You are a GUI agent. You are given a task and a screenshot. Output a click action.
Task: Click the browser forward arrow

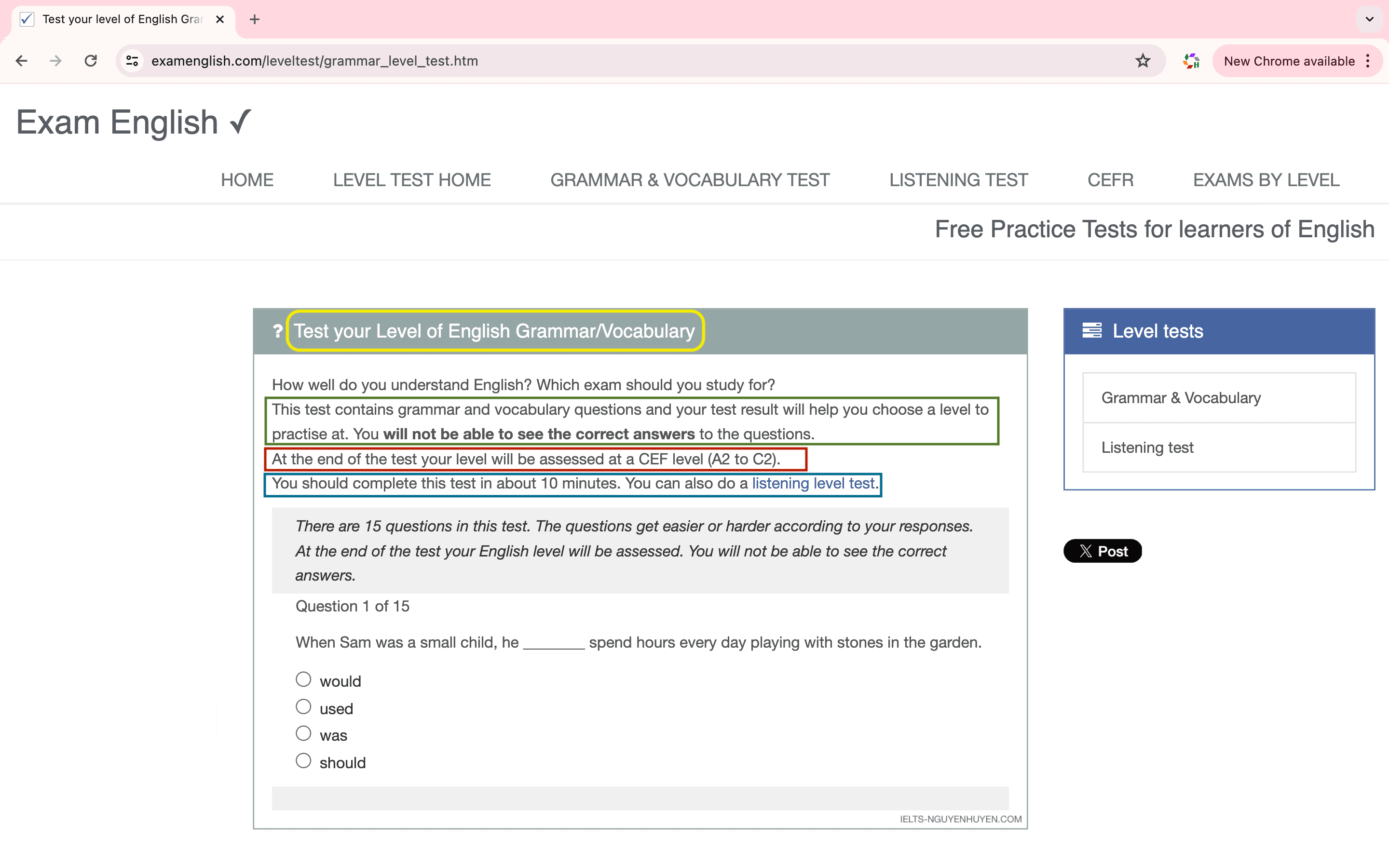(x=55, y=61)
